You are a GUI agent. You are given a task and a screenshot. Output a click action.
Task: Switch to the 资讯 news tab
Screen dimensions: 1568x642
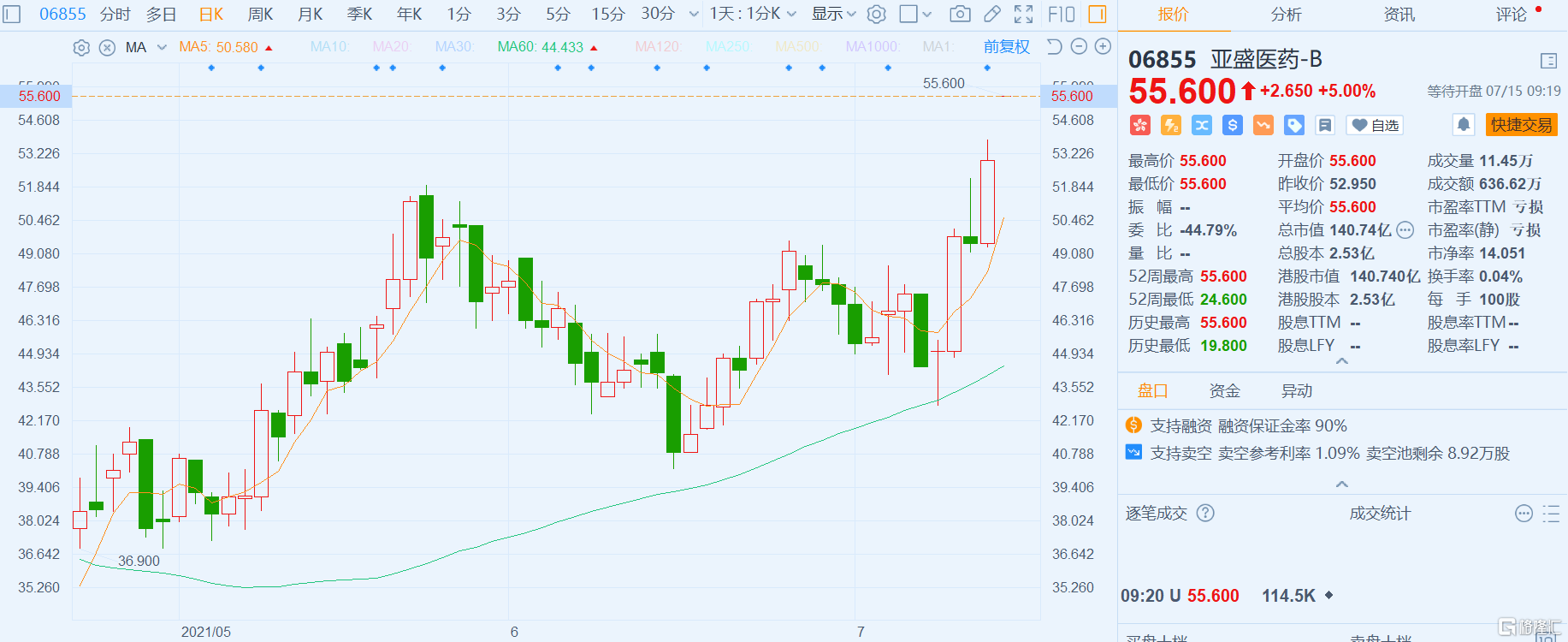[1399, 15]
